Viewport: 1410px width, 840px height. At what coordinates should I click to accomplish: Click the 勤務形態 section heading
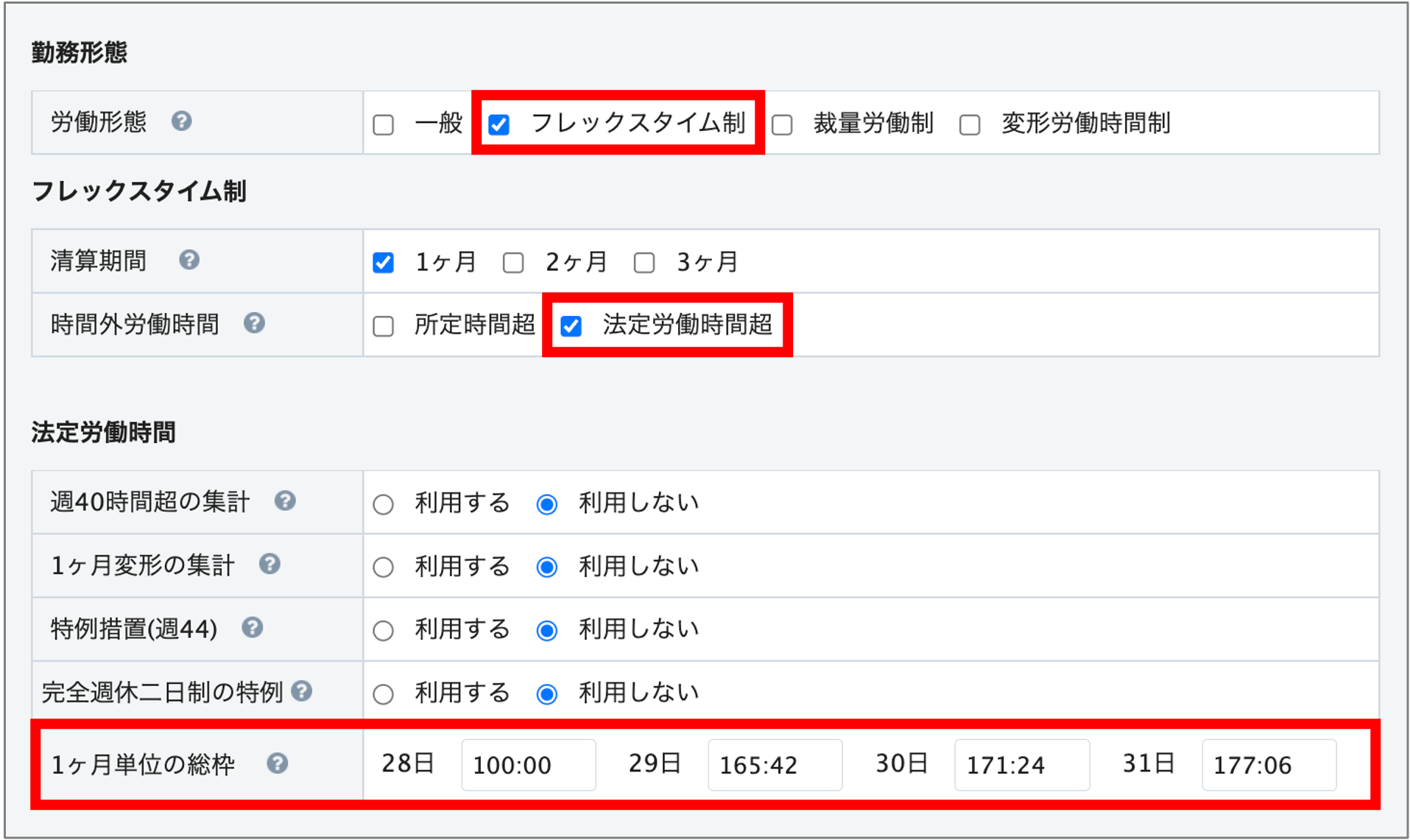pyautogui.click(x=80, y=52)
